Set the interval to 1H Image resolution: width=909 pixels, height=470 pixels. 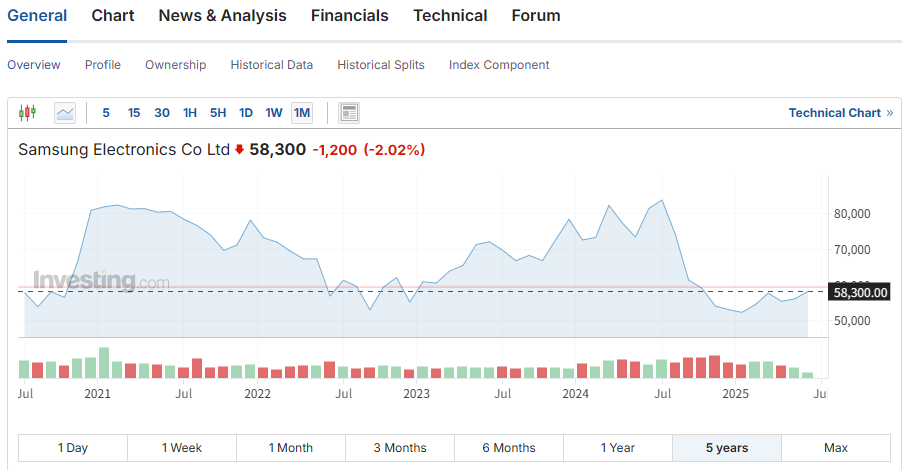[x=190, y=113]
